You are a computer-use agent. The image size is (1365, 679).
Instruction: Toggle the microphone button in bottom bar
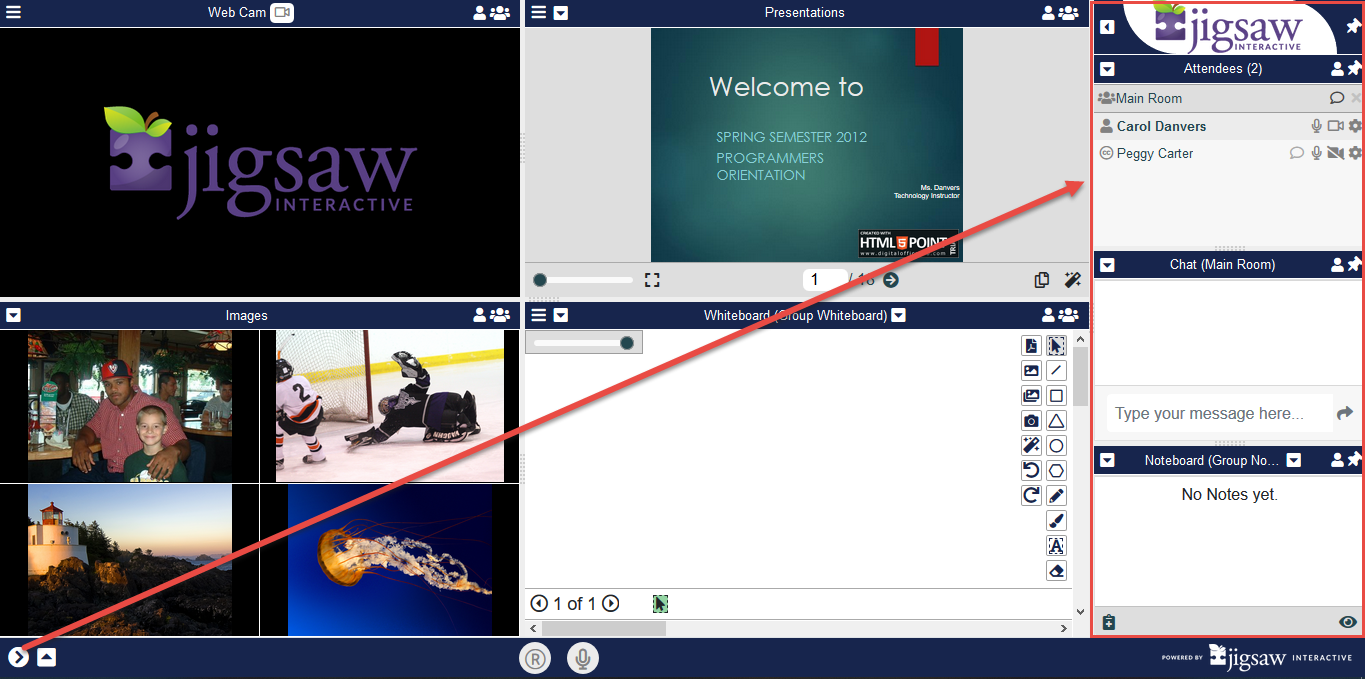[x=583, y=658]
